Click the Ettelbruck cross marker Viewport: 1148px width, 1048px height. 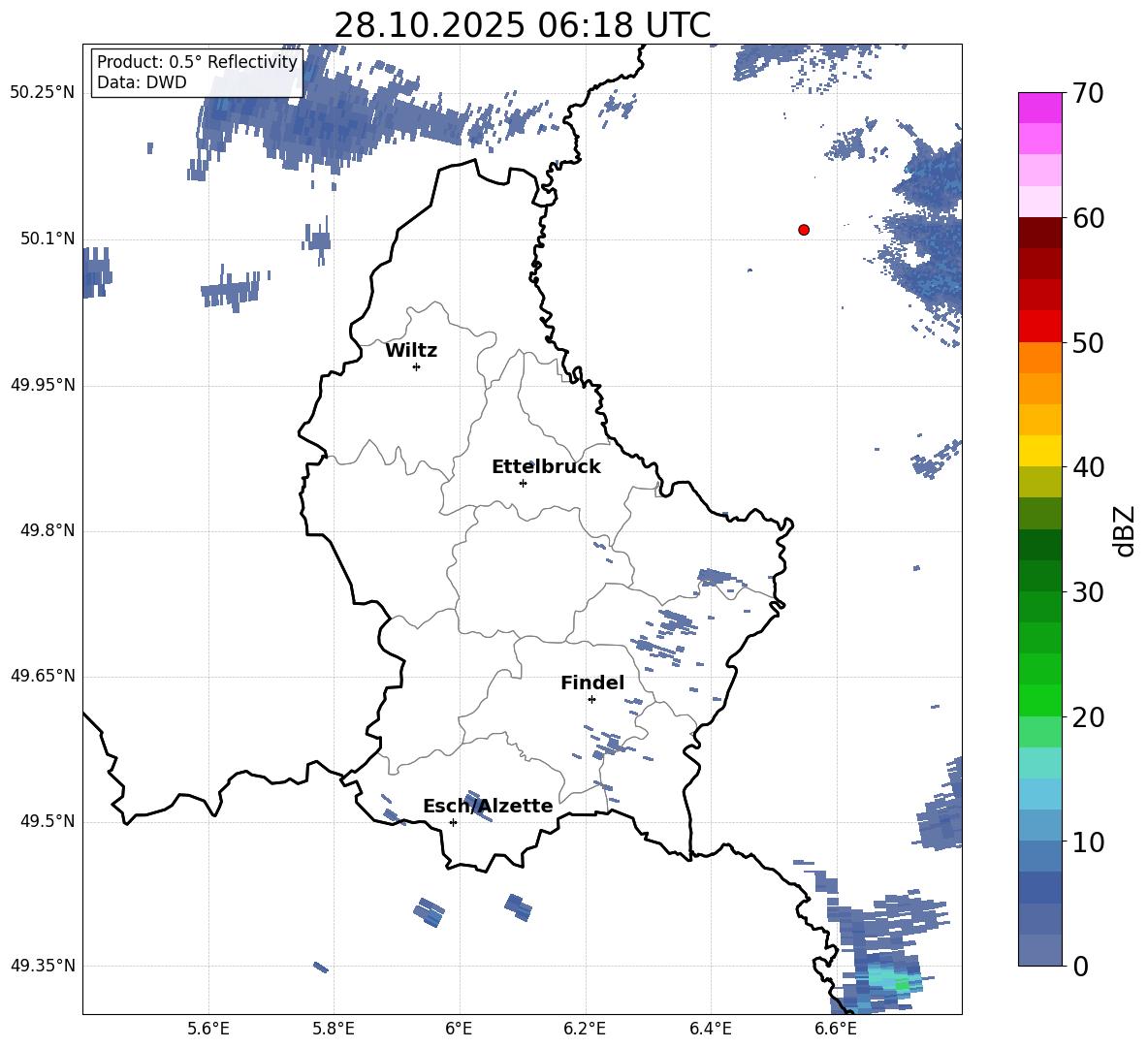pyautogui.click(x=523, y=483)
